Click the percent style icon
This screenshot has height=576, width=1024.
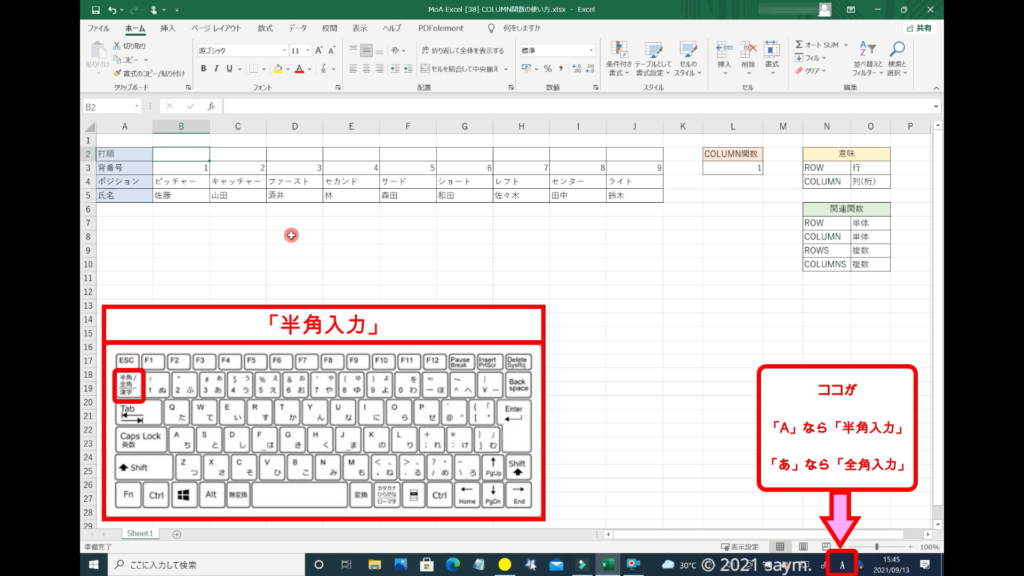click(547, 69)
